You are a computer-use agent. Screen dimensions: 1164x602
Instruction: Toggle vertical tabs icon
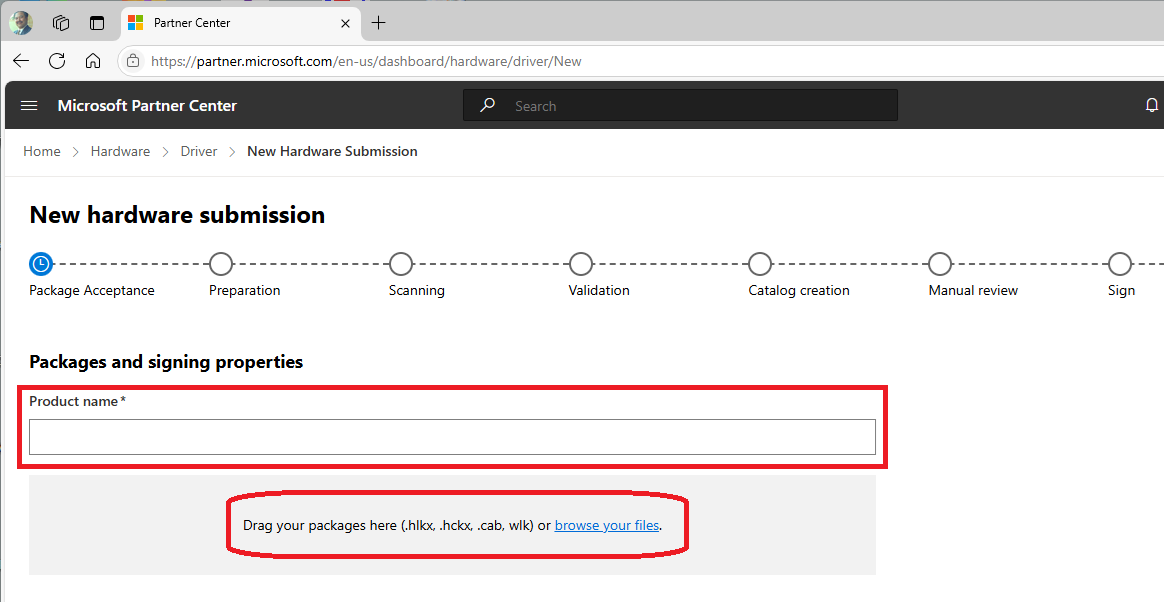(x=97, y=22)
